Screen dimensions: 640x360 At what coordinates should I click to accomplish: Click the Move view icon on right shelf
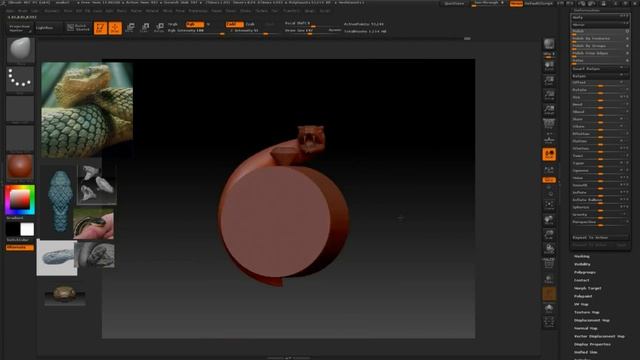549,220
